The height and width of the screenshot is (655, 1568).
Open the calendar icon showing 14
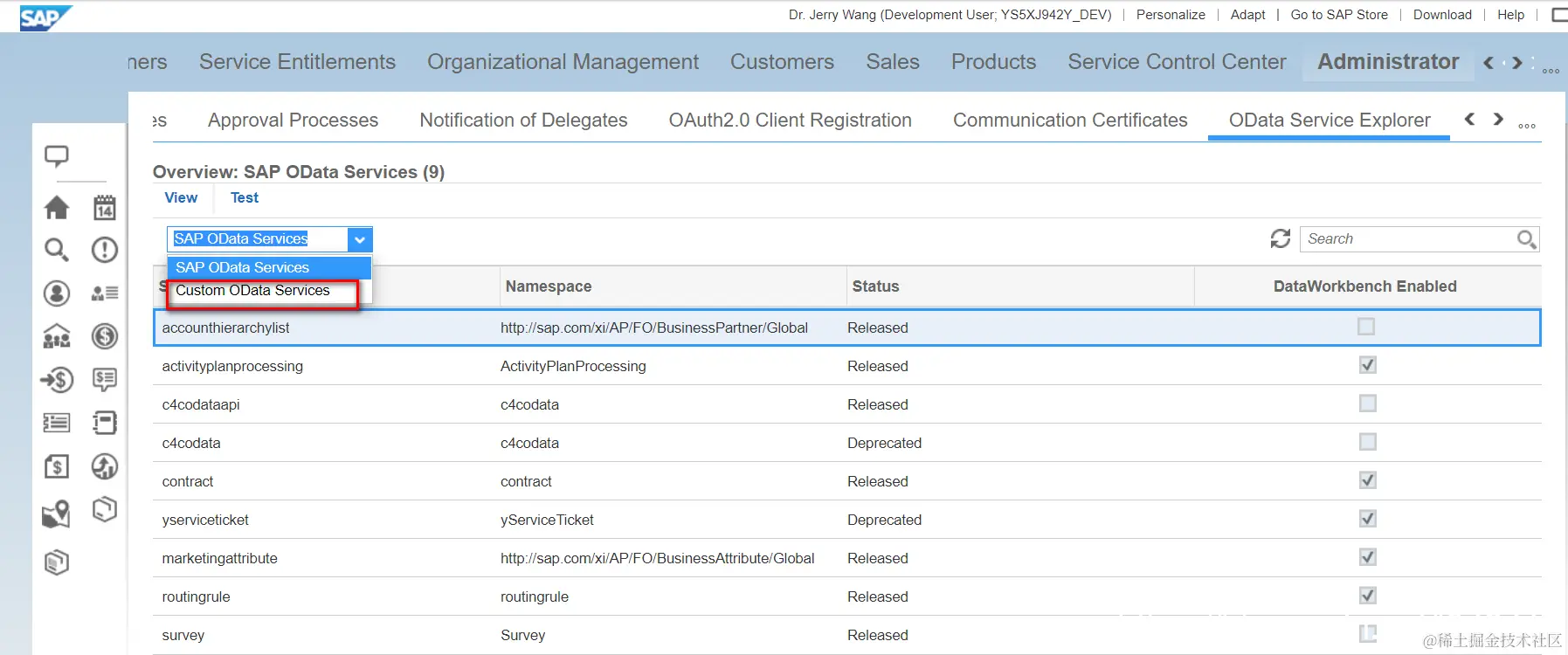[x=105, y=208]
